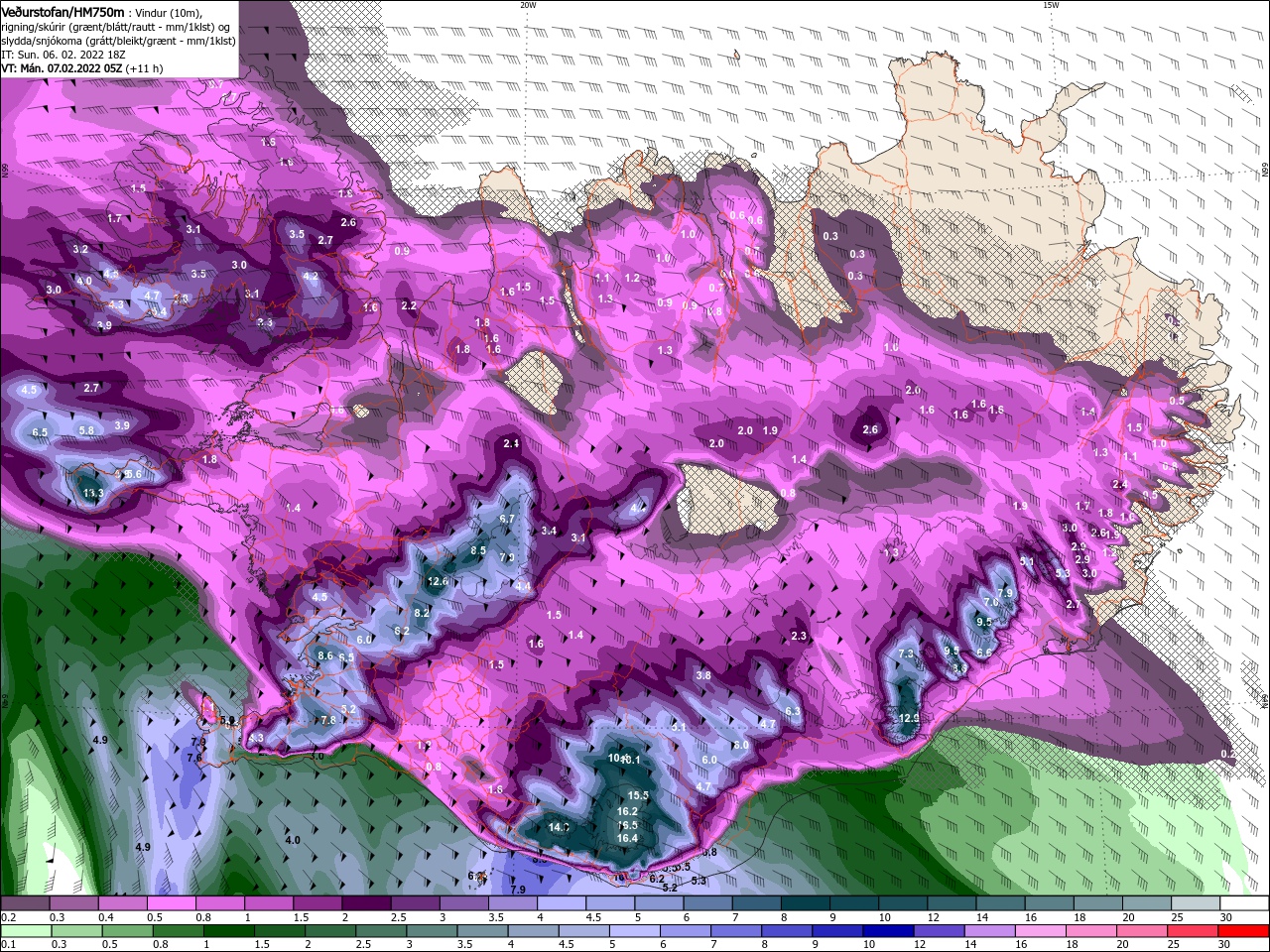This screenshot has width=1270, height=952.
Task: Click the rigning/skúrir legend description line
Action: 114,27
